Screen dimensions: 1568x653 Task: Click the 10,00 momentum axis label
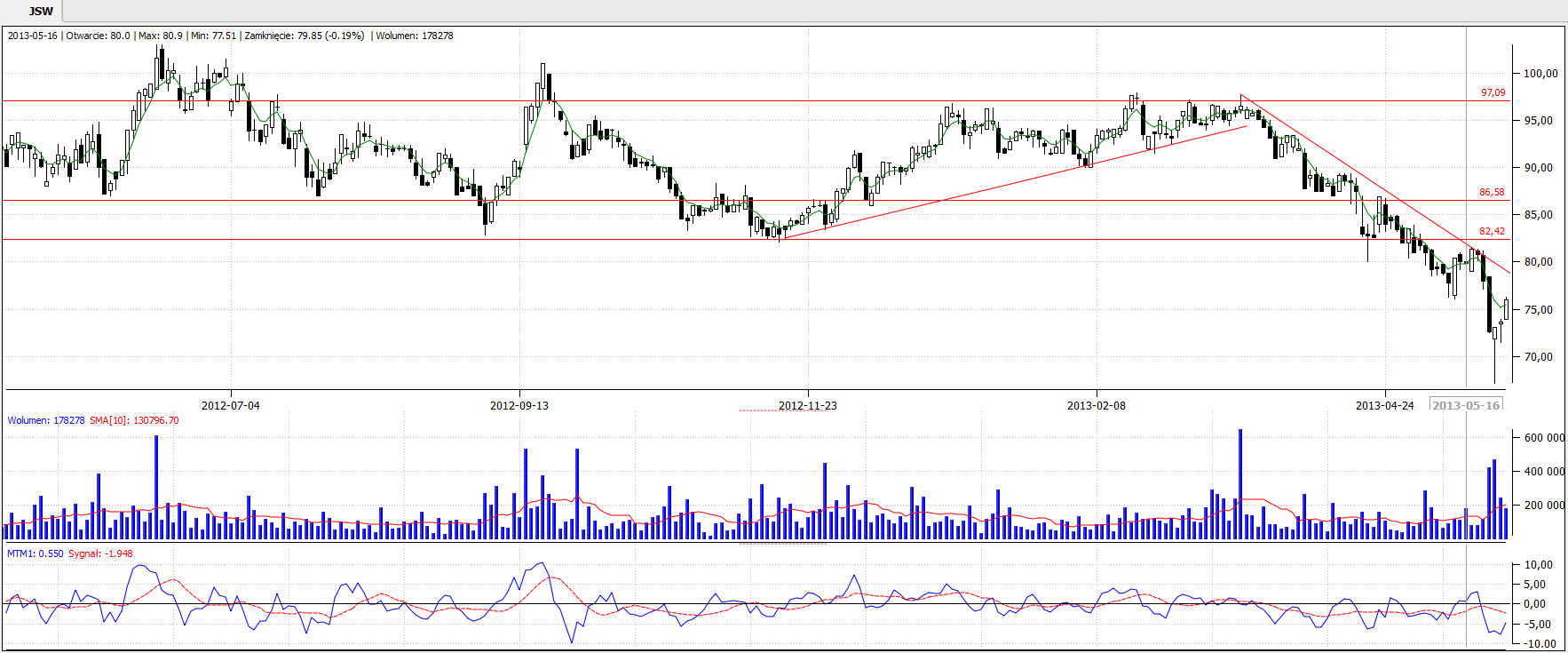click(1539, 565)
